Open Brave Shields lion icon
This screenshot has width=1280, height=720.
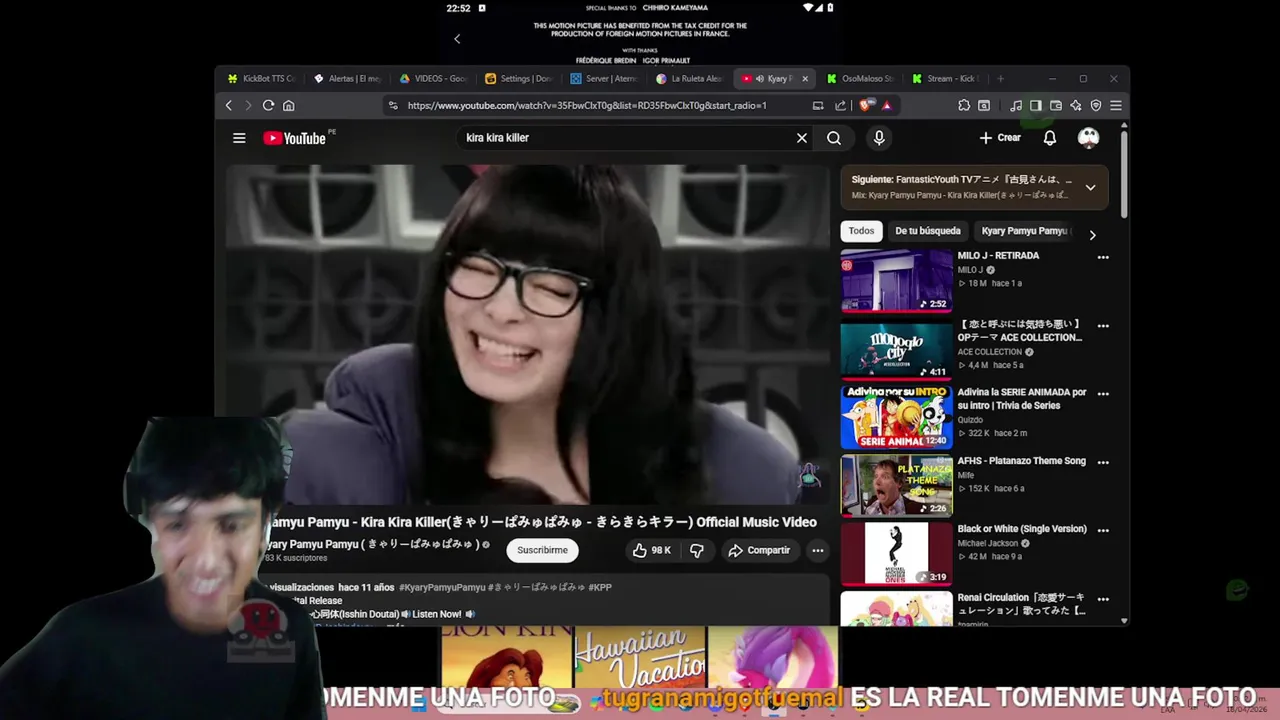(867, 105)
